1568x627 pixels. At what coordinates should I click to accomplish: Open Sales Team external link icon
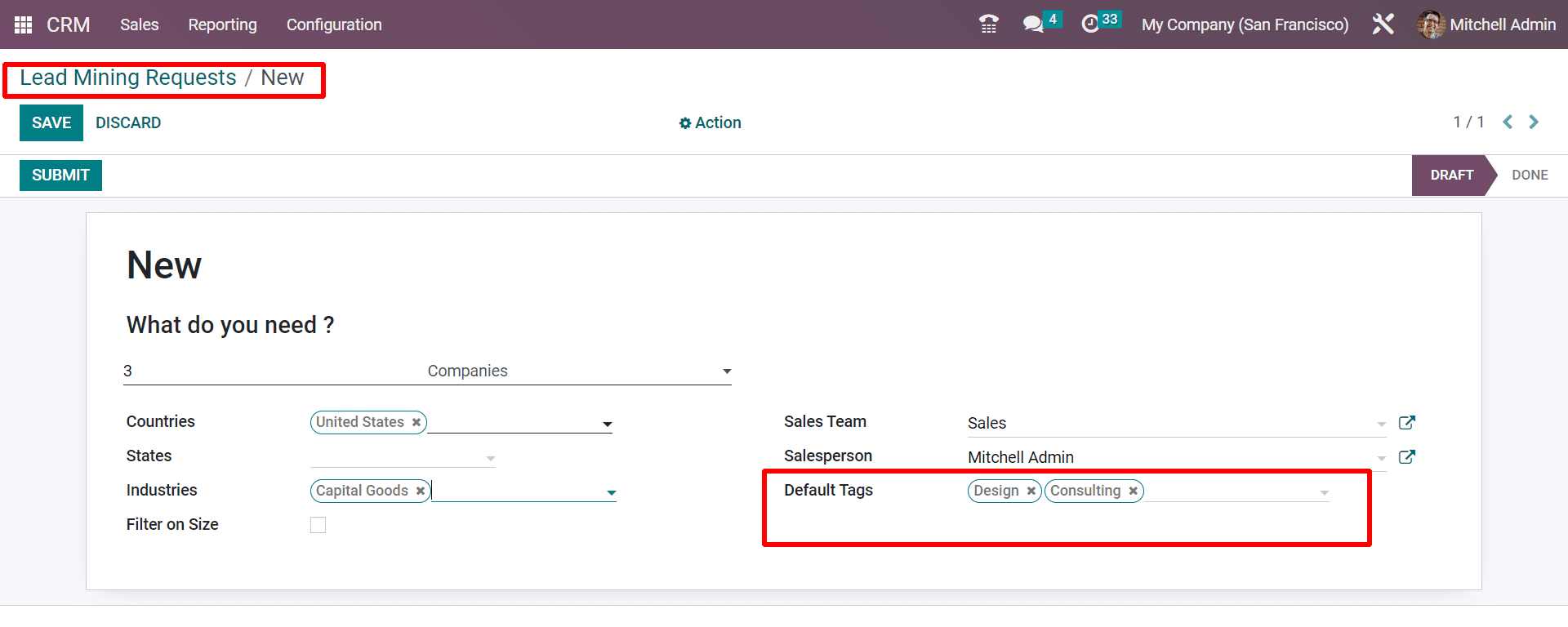click(1406, 422)
